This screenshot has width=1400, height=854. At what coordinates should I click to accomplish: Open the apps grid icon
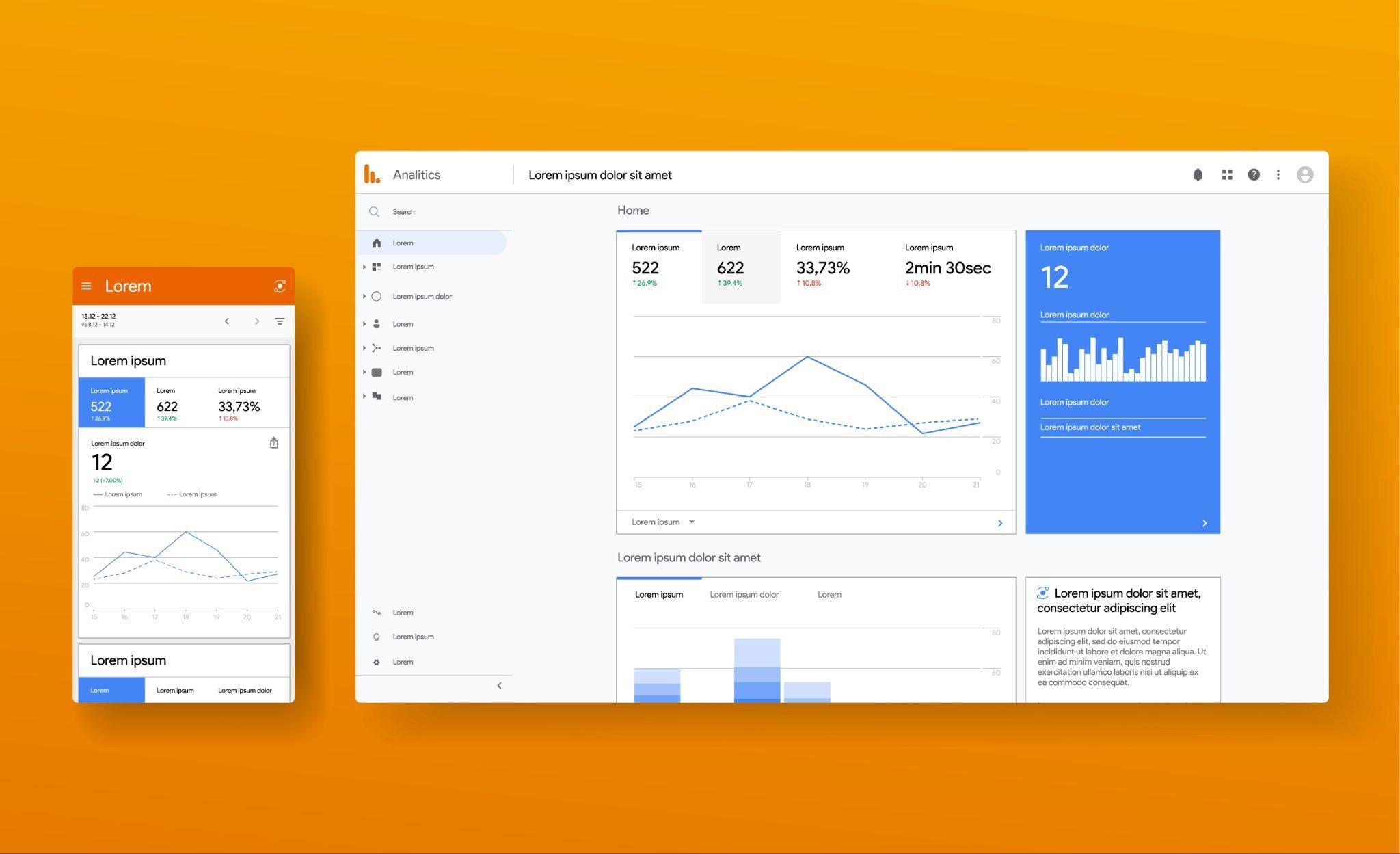coord(1227,175)
